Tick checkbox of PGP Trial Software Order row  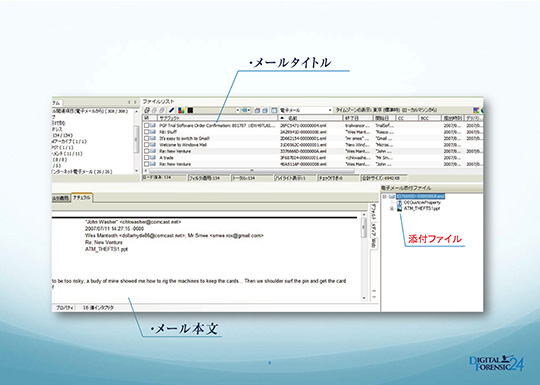coord(147,125)
